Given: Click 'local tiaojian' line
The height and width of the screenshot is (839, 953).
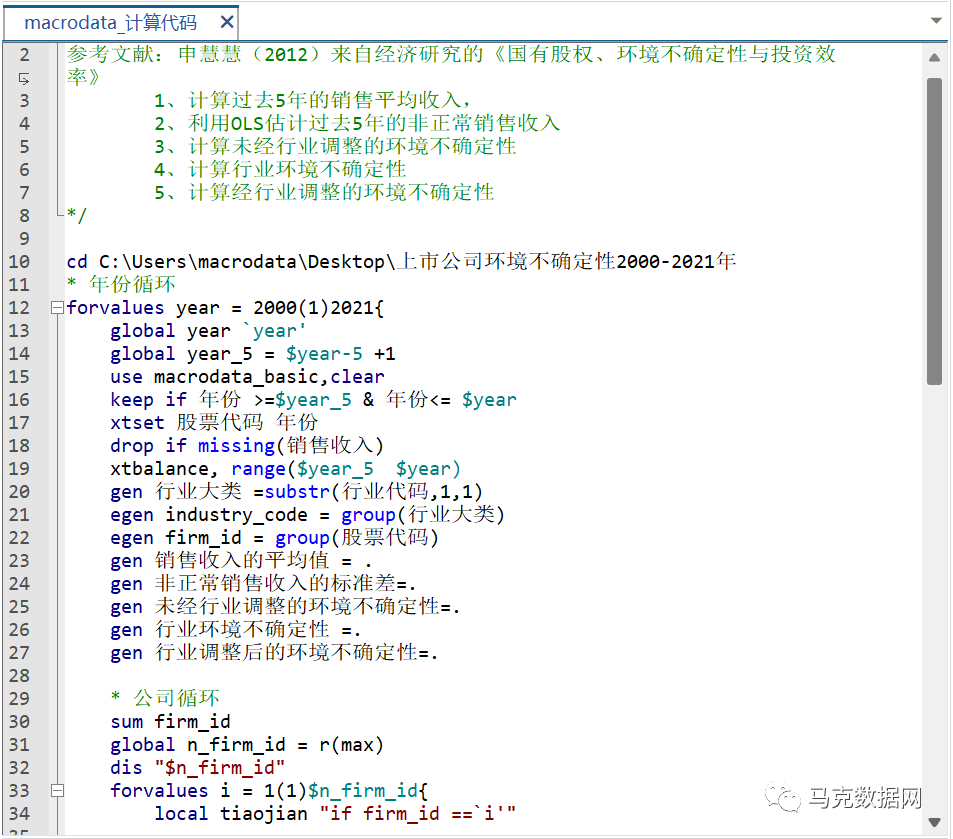Looking at the screenshot, I should click(x=335, y=813).
